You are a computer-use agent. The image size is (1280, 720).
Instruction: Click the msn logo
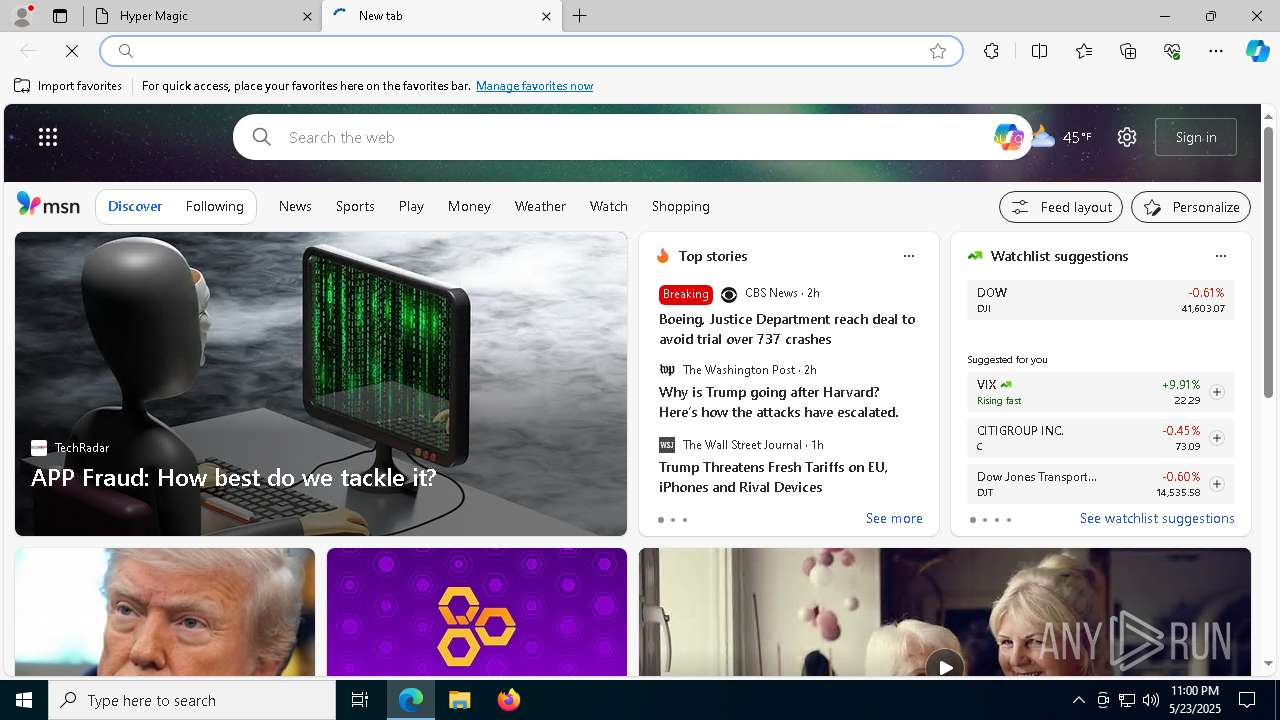[48, 205]
